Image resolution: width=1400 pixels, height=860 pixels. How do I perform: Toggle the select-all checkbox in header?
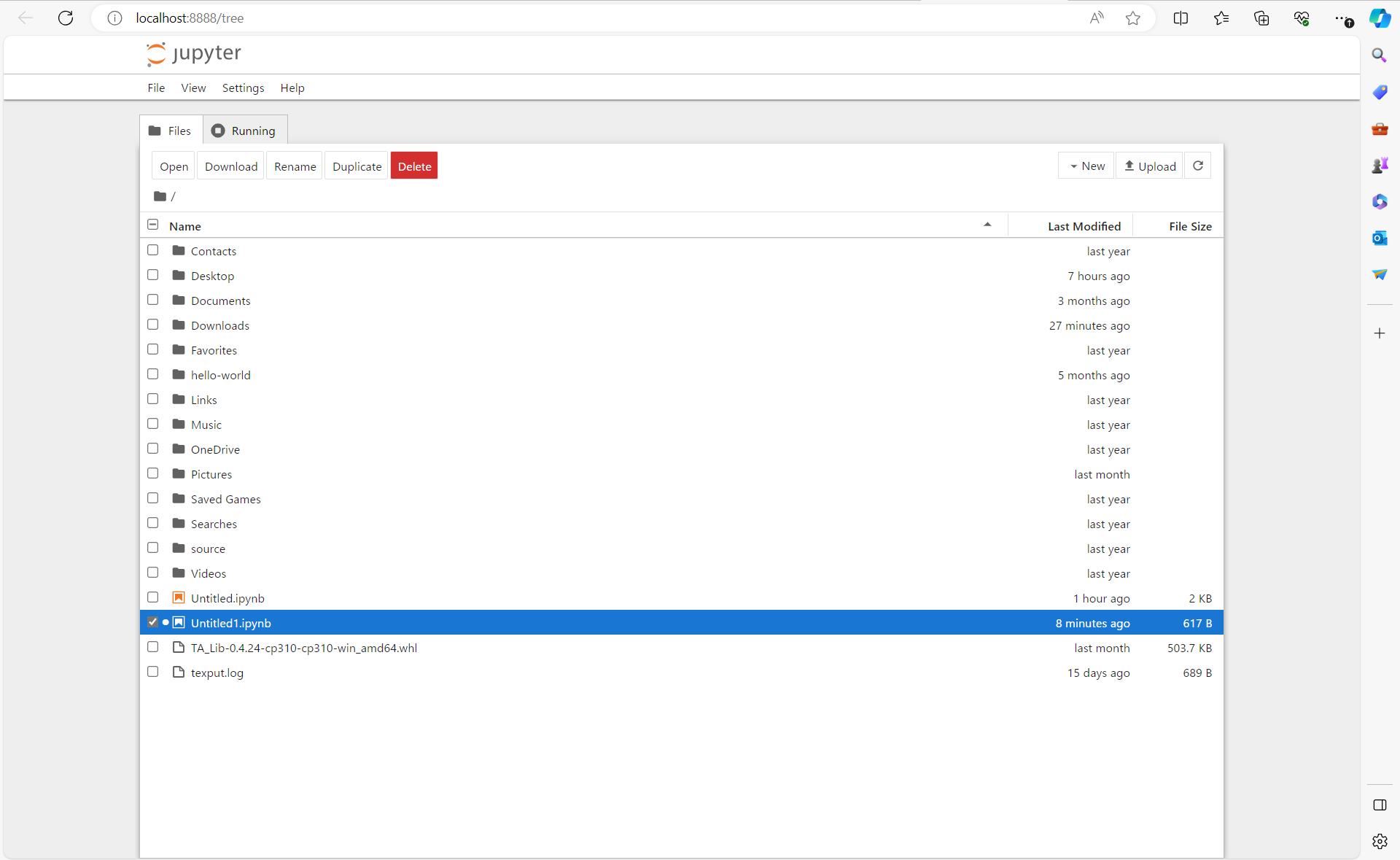pos(152,225)
